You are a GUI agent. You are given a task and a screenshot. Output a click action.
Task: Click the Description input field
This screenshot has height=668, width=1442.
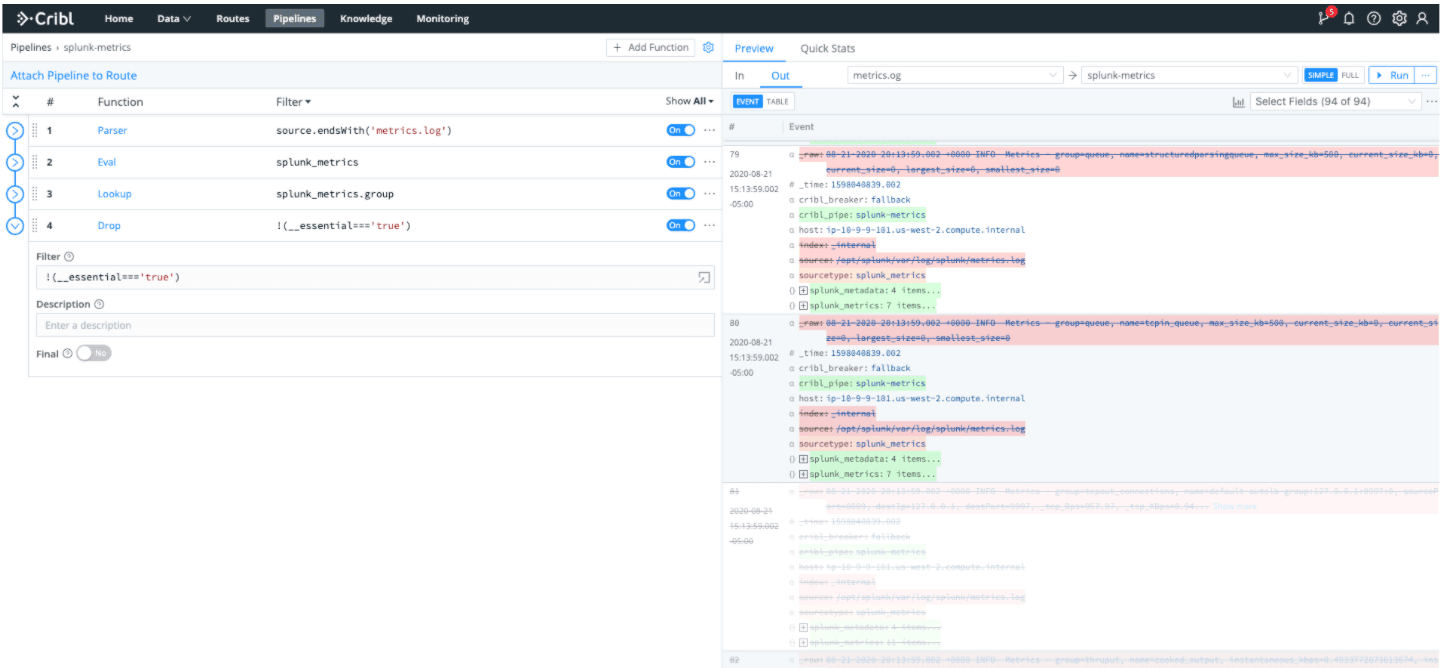click(x=375, y=325)
